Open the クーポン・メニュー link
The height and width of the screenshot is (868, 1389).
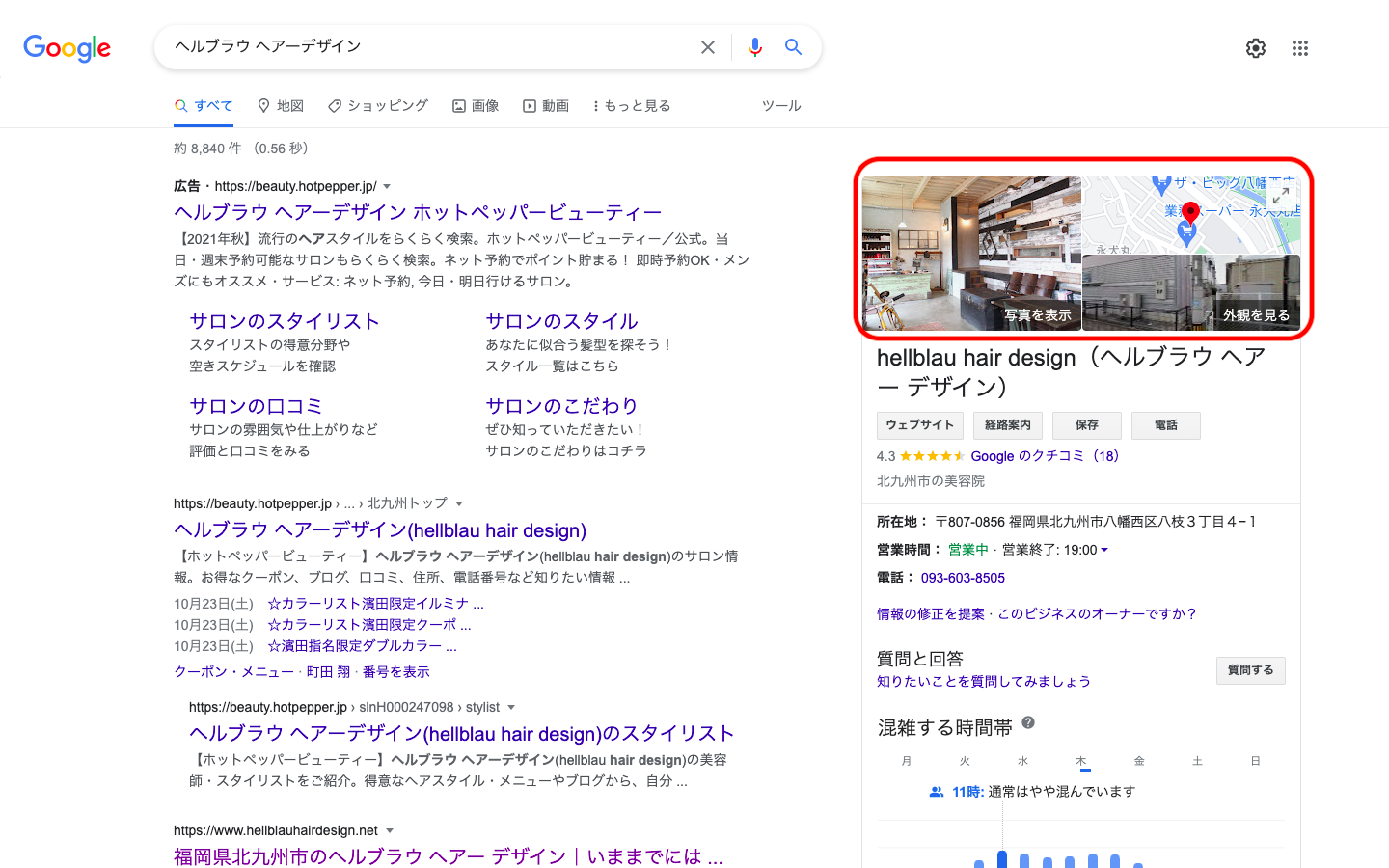click(x=233, y=672)
